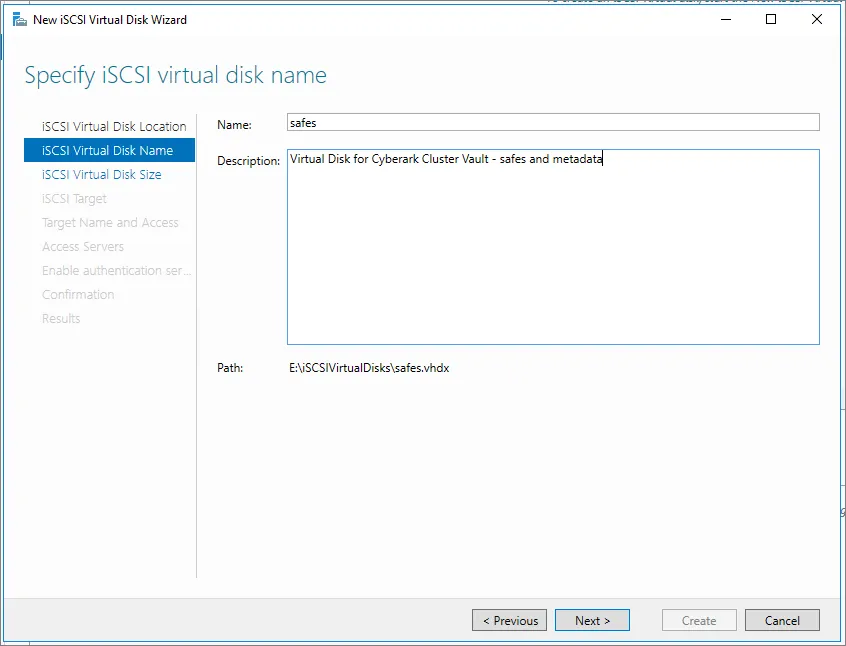Screen dimensions: 846x646
Task: Close the wizard with the X button
Action: tap(817, 19)
